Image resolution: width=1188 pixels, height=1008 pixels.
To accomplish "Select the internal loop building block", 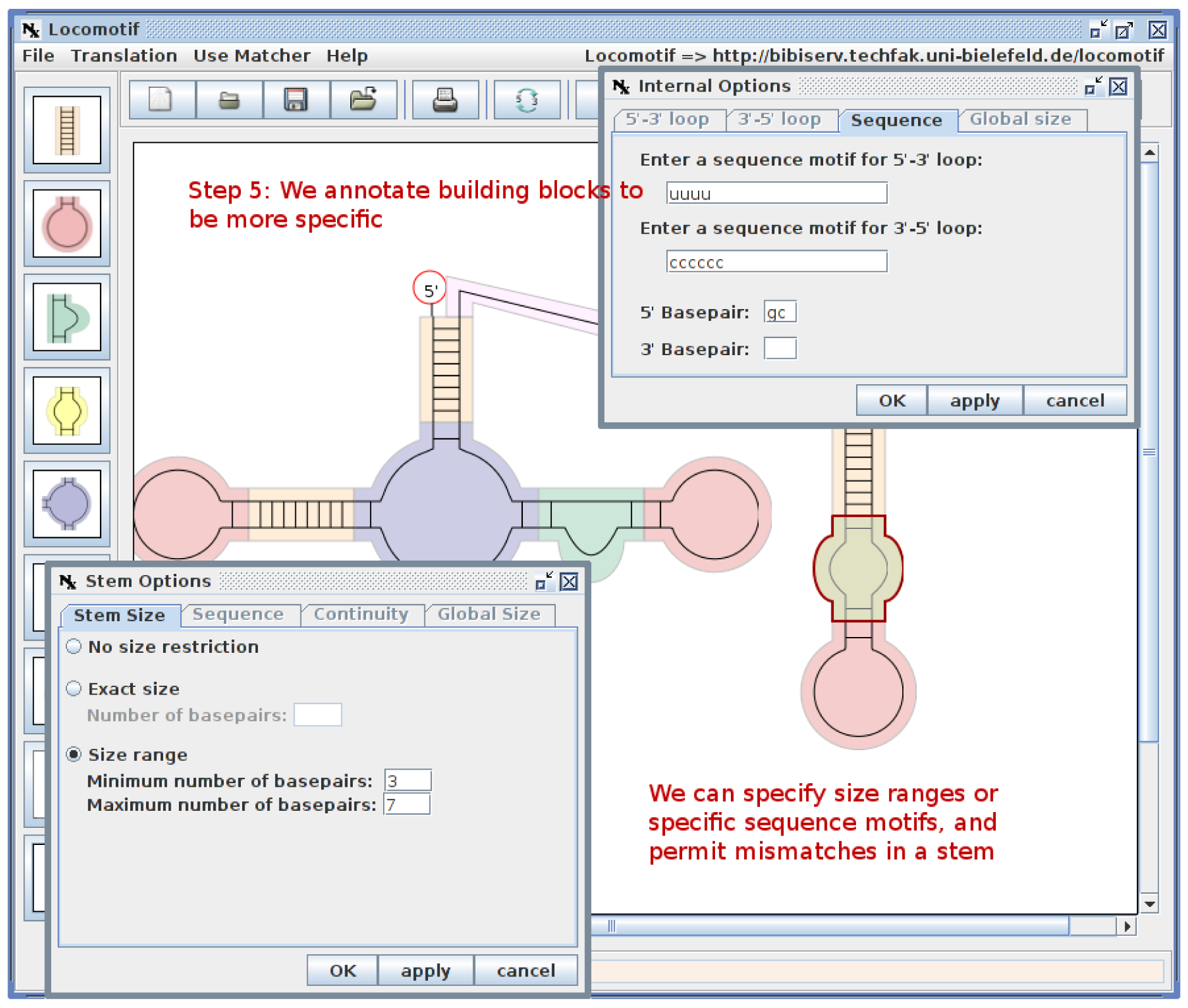I will pyautogui.click(x=67, y=411).
